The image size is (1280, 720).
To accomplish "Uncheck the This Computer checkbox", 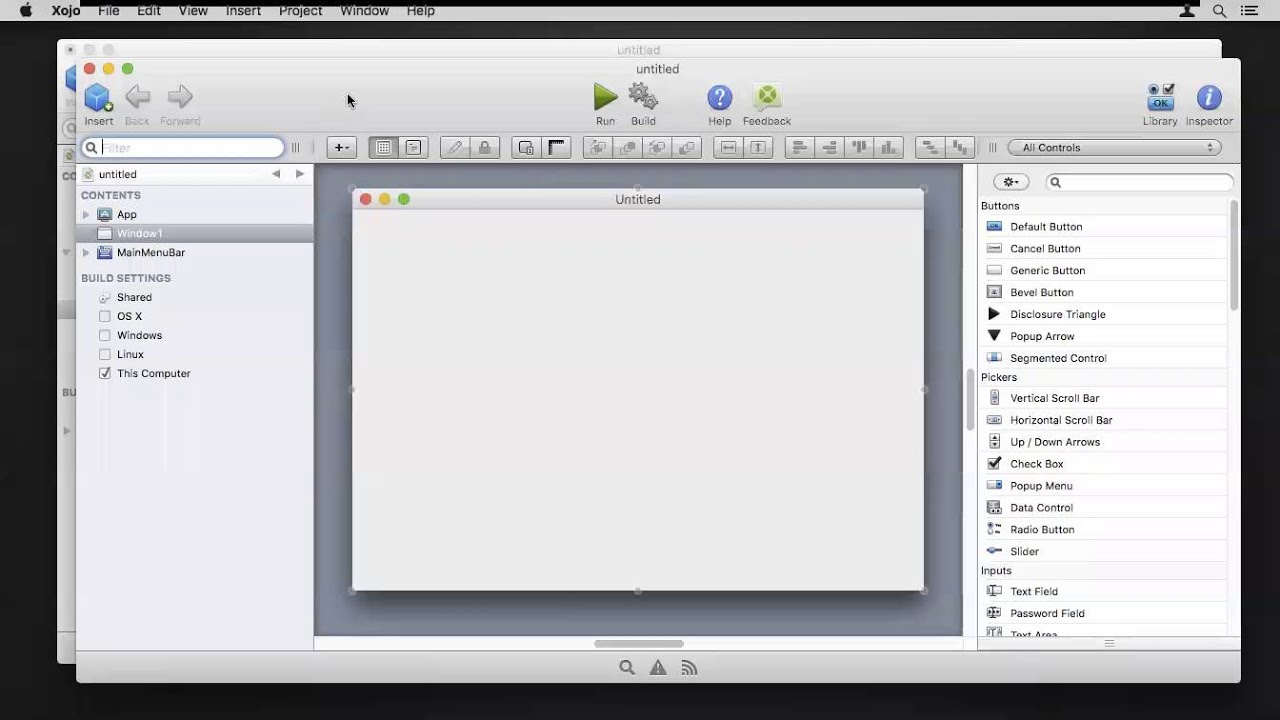I will [x=105, y=373].
